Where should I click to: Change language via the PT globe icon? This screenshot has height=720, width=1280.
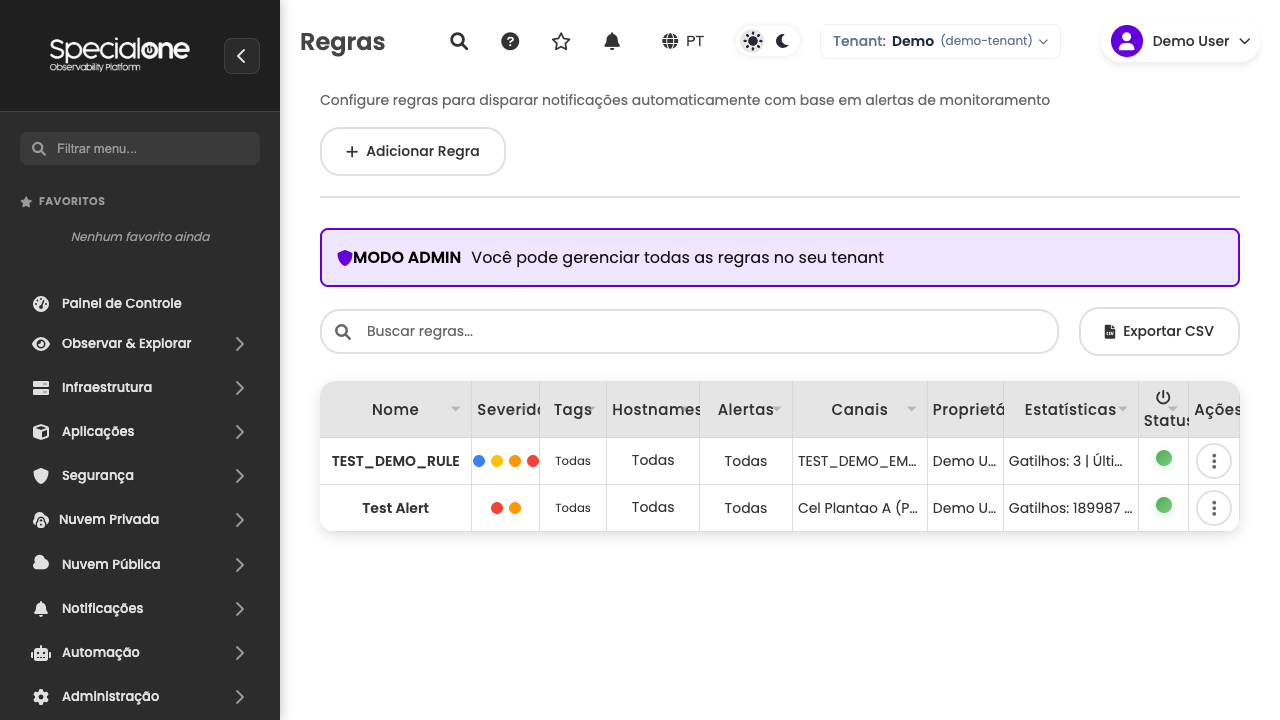point(683,41)
